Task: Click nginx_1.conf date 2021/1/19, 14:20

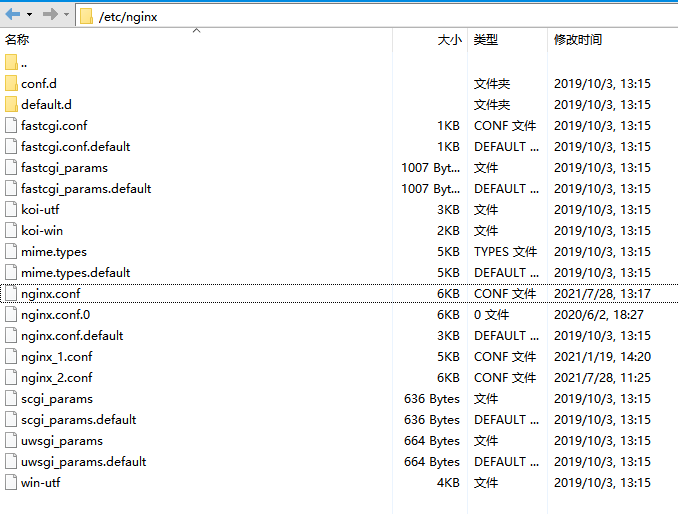Action: pyautogui.click(x=602, y=357)
